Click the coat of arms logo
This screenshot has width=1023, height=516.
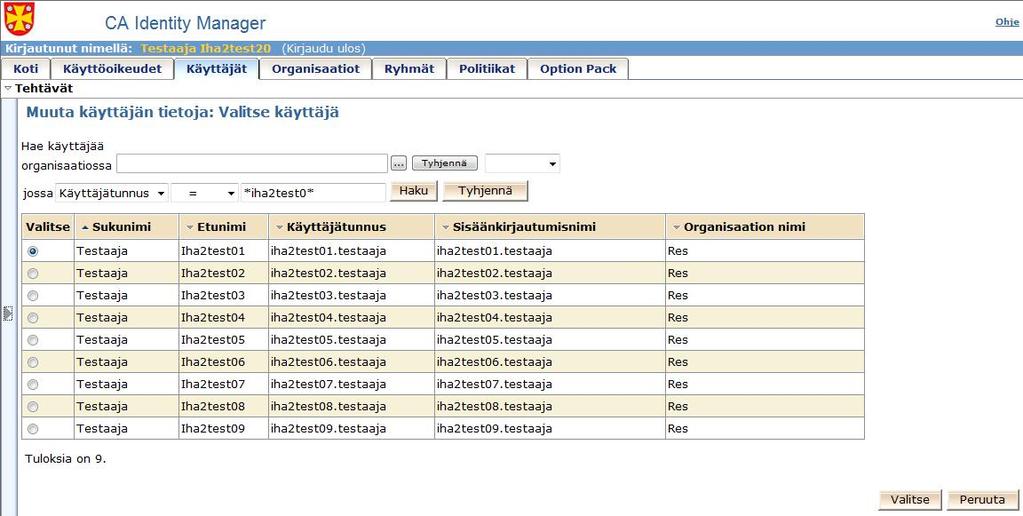(x=20, y=19)
